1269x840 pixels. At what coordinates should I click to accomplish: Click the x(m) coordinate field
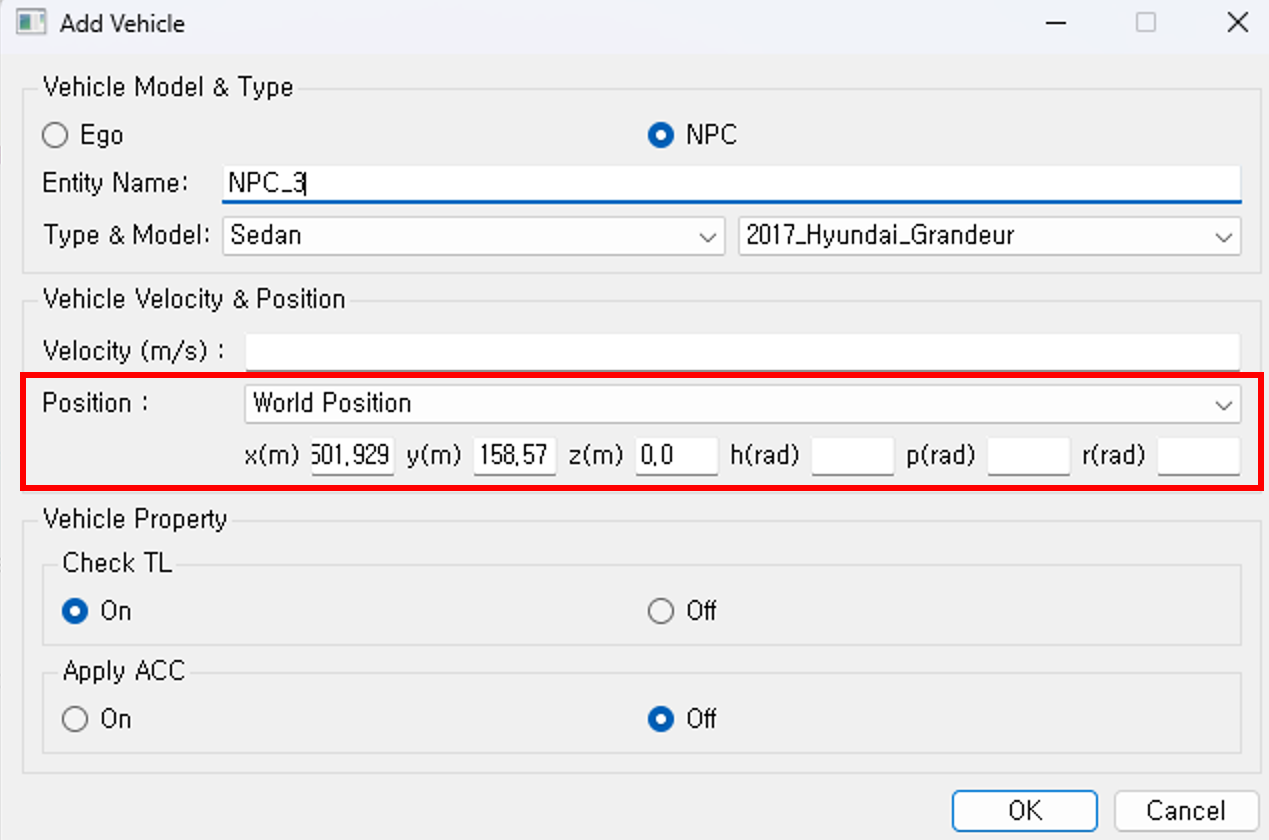click(x=352, y=456)
